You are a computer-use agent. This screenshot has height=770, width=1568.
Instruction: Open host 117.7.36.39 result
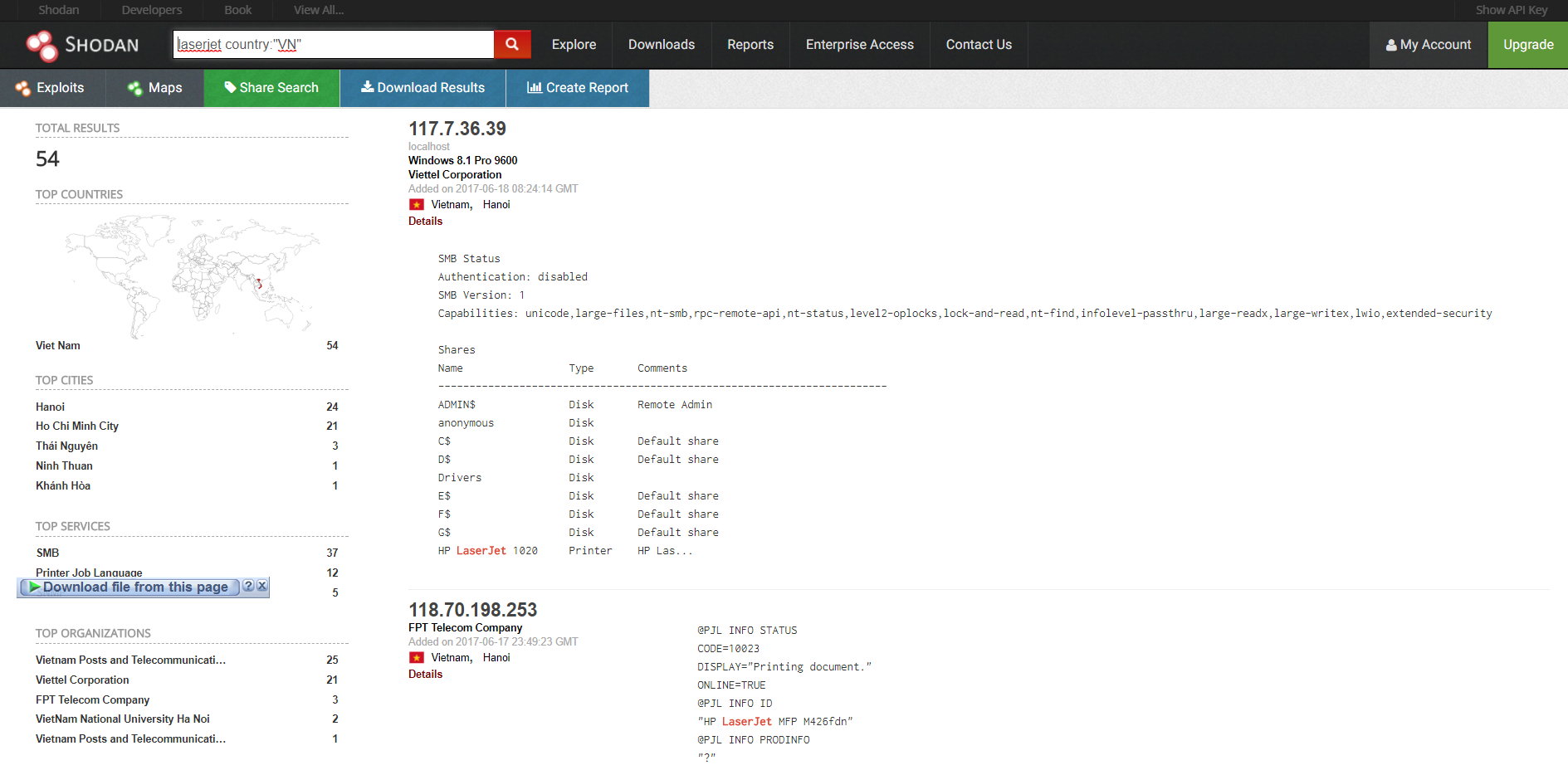pos(457,129)
